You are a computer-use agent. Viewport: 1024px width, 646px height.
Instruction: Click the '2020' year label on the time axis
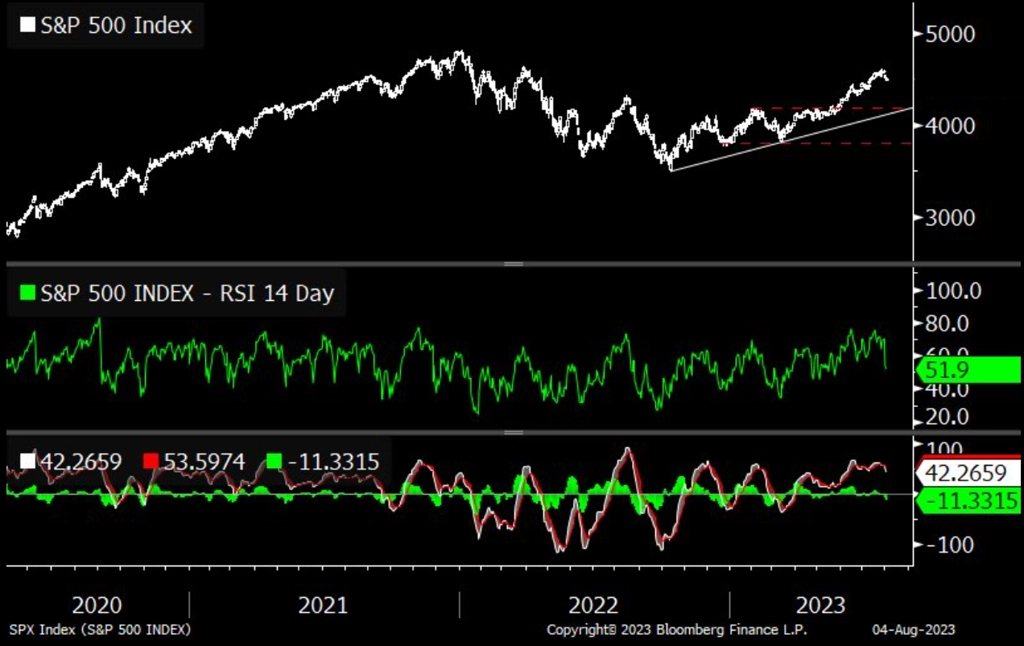(97, 605)
